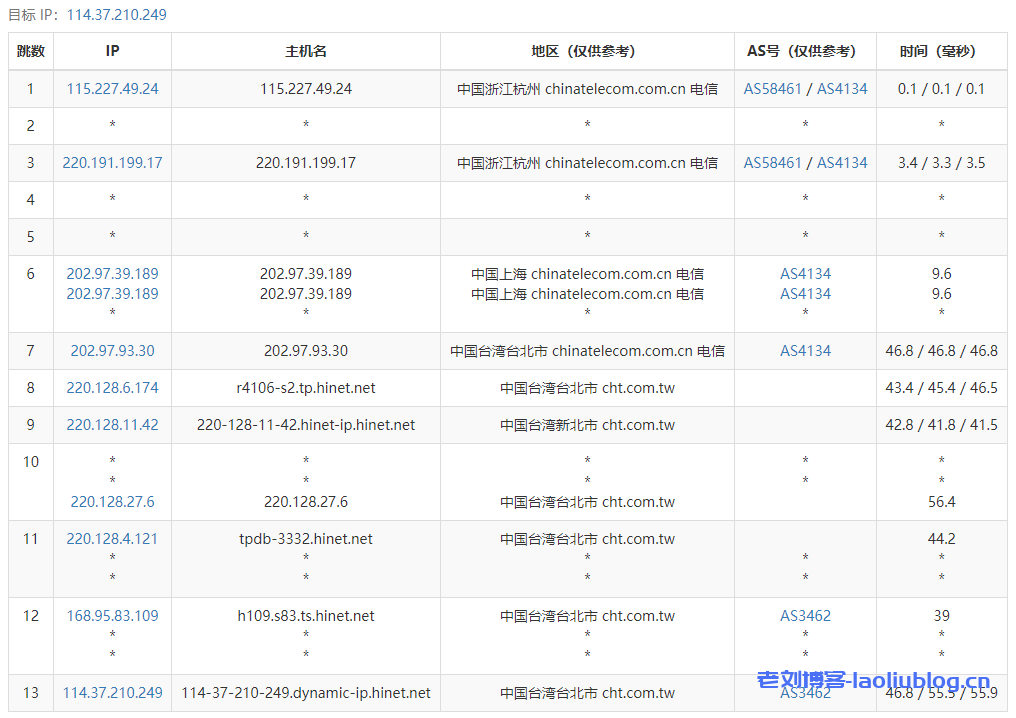Open the link for IP 220.191.199.17
The height and width of the screenshot is (718, 1016).
click(112, 162)
